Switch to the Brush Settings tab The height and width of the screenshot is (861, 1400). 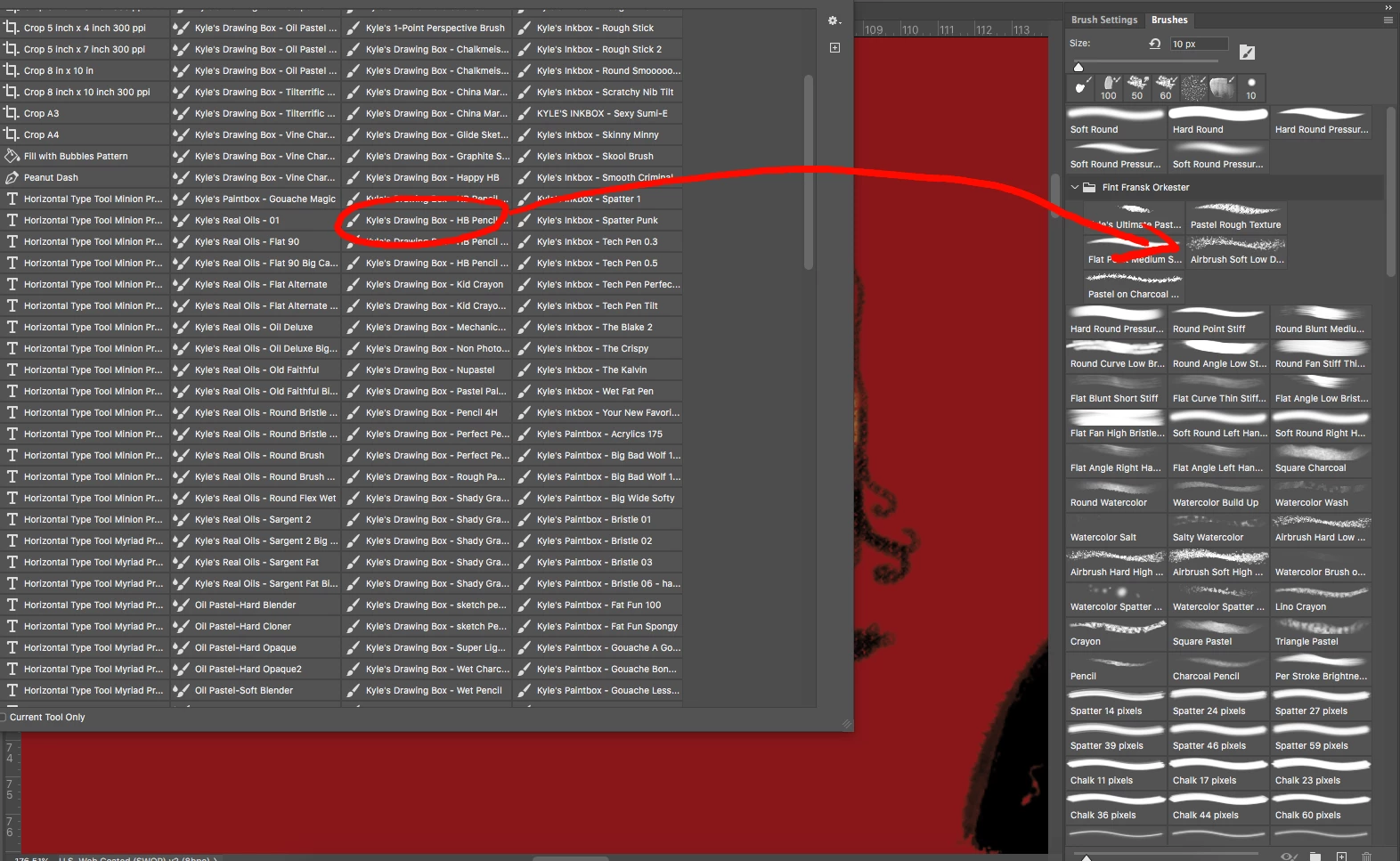click(1103, 20)
